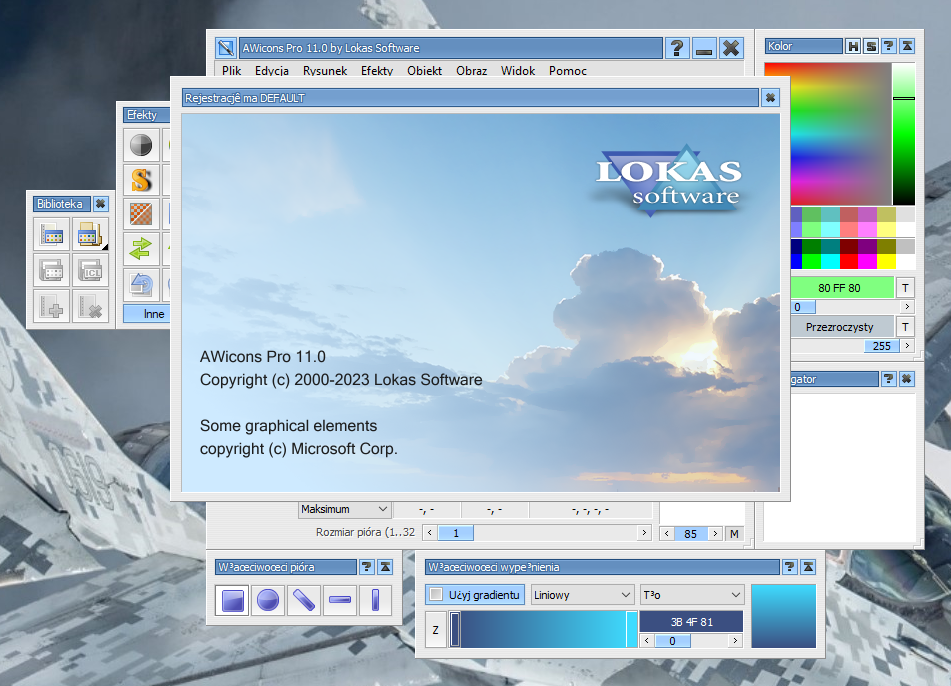Select the horizontal pen shape
The width and height of the screenshot is (951, 686).
click(x=340, y=600)
